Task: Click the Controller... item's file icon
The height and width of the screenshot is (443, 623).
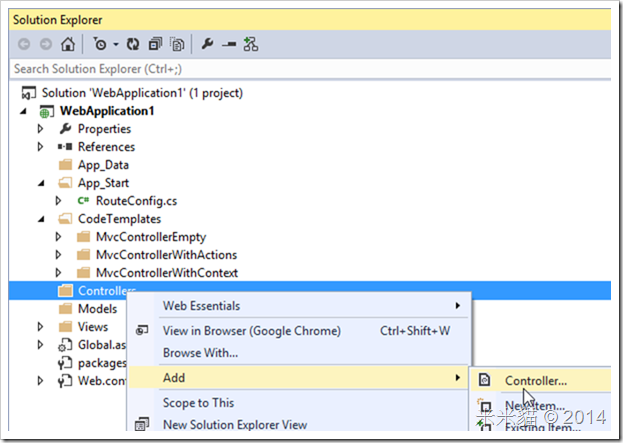Action: (x=484, y=380)
